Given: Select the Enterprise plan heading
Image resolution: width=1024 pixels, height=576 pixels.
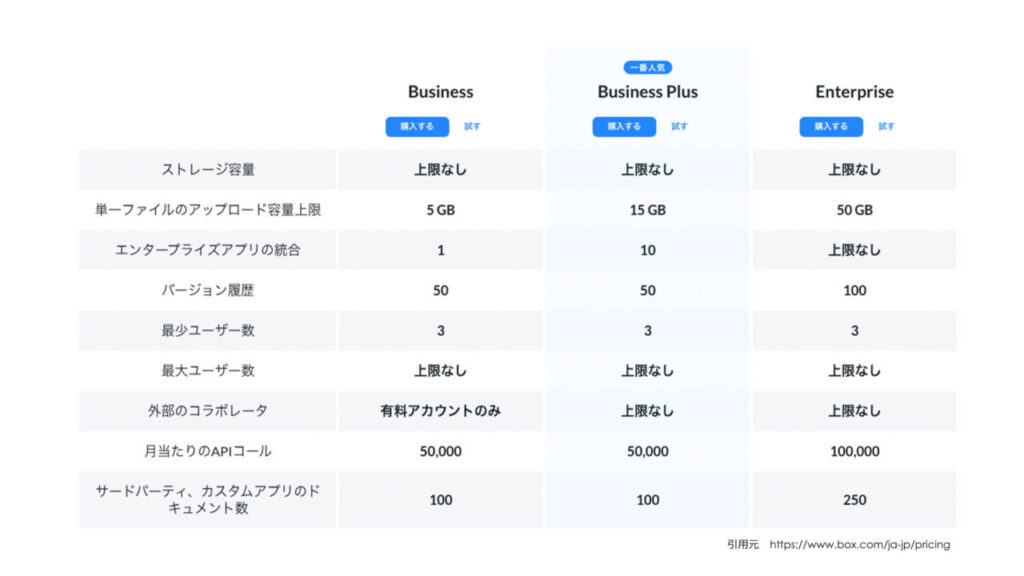Looking at the screenshot, I should click(855, 91).
